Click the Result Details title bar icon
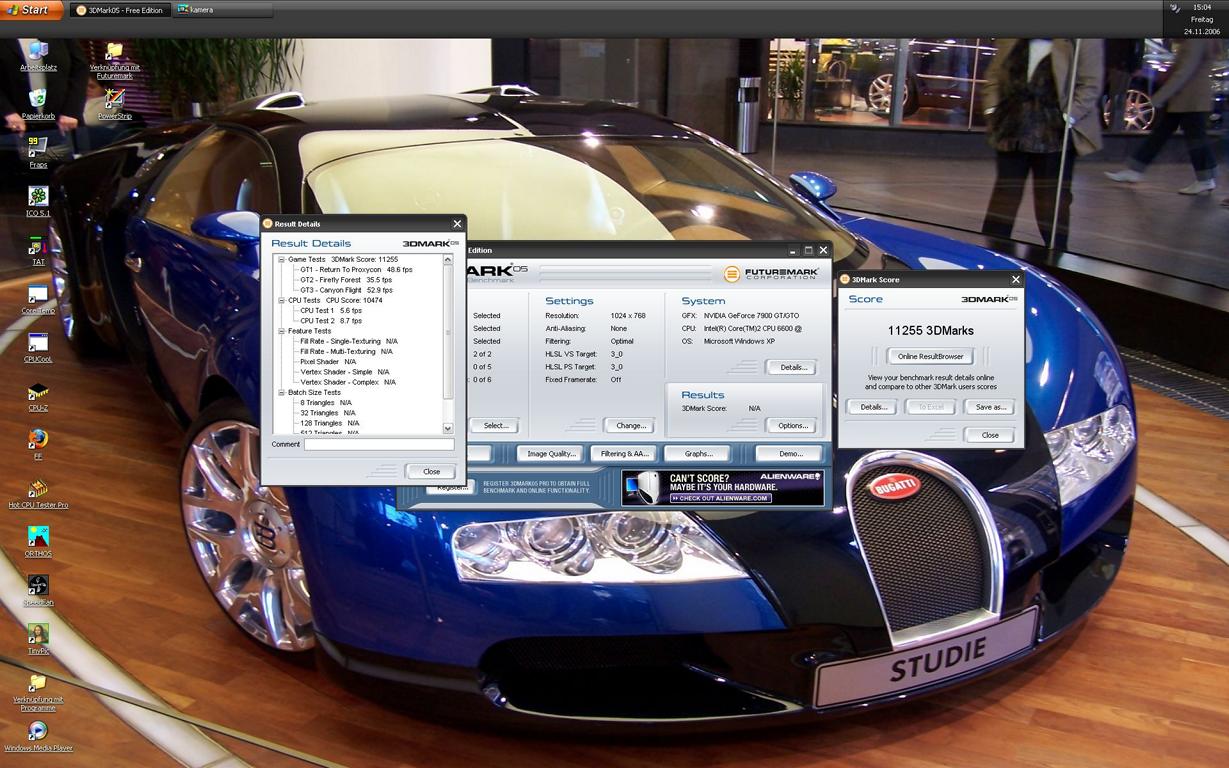The height and width of the screenshot is (768, 1229). pyautogui.click(x=267, y=224)
